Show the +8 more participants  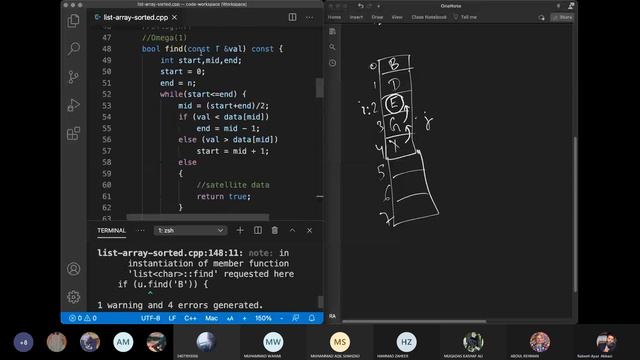point(23,342)
